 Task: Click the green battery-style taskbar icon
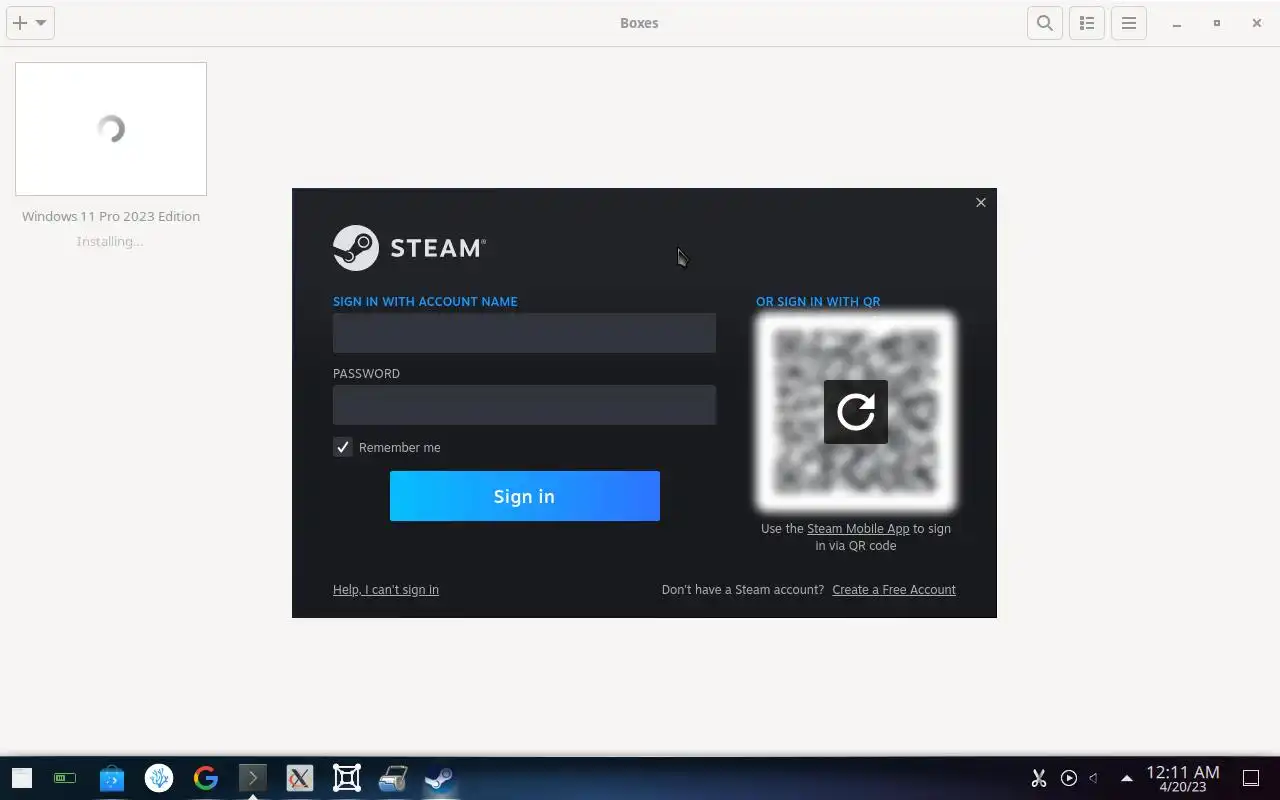click(65, 778)
